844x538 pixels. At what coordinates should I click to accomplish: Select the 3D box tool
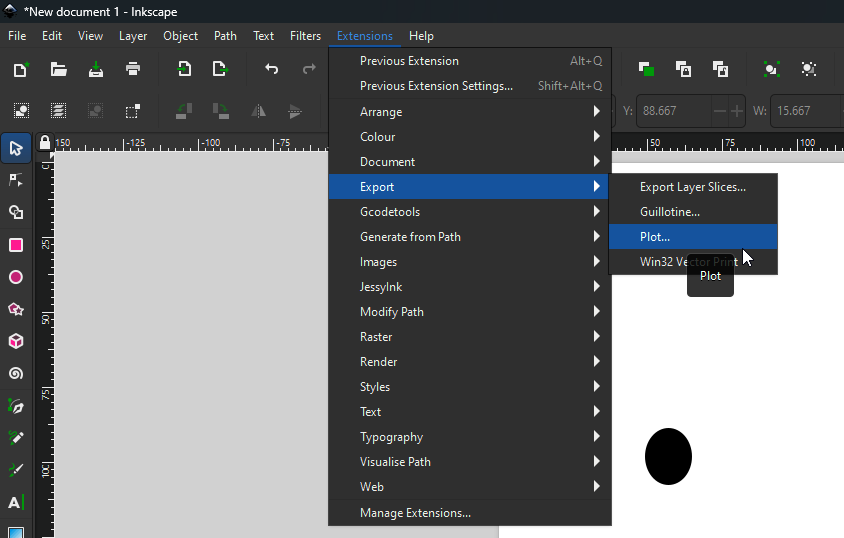pos(16,341)
